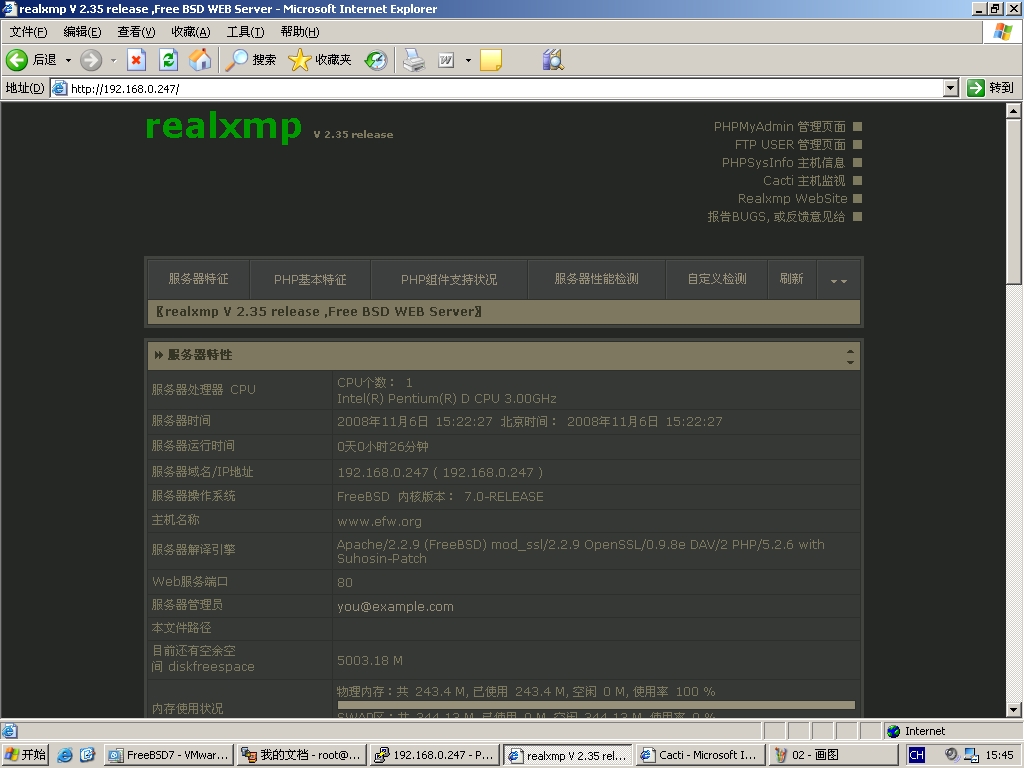Open Forward button history dropdown arrow
Screen dimensions: 1024x768
point(113,60)
